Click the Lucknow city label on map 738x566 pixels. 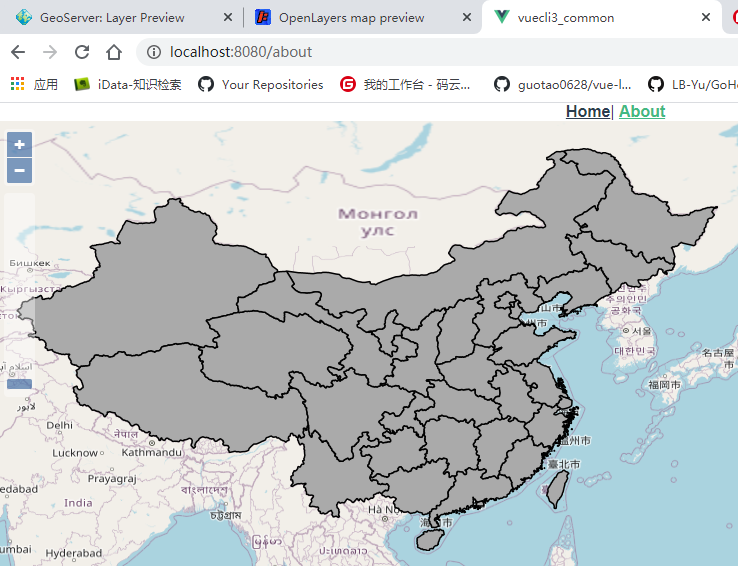tap(75, 453)
